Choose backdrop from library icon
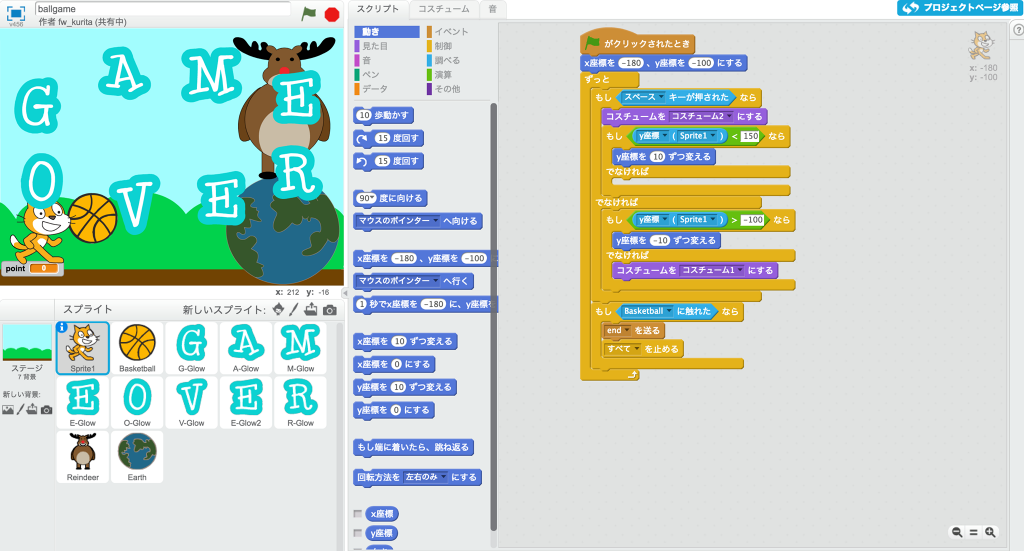The height and width of the screenshot is (551, 1024). click(8, 410)
